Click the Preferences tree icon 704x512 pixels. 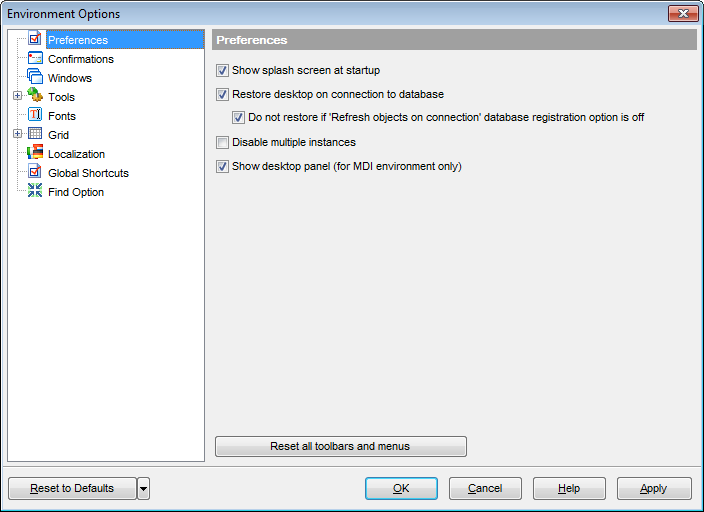(35, 39)
